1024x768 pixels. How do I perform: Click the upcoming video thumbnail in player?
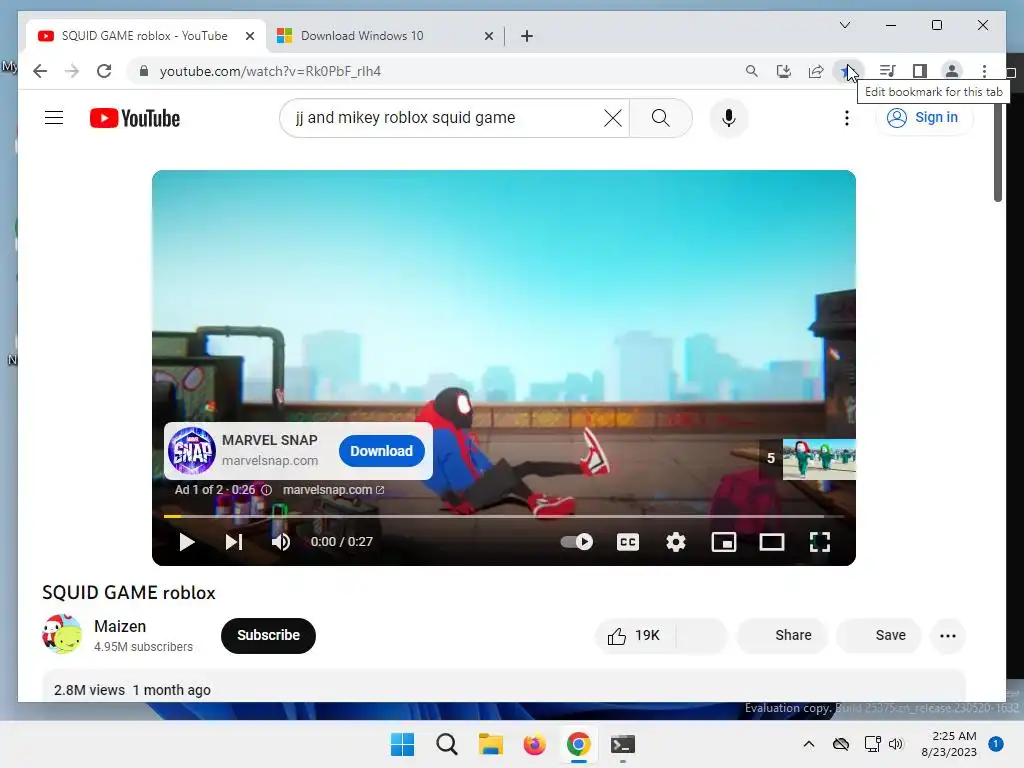(819, 459)
